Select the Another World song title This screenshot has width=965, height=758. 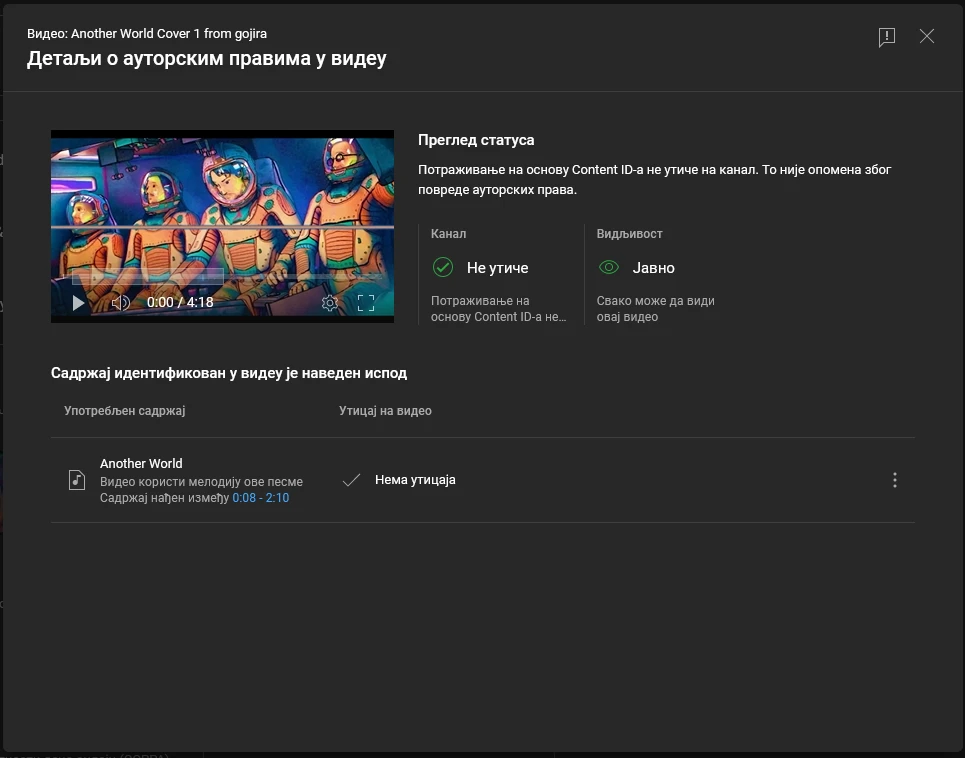[141, 463]
